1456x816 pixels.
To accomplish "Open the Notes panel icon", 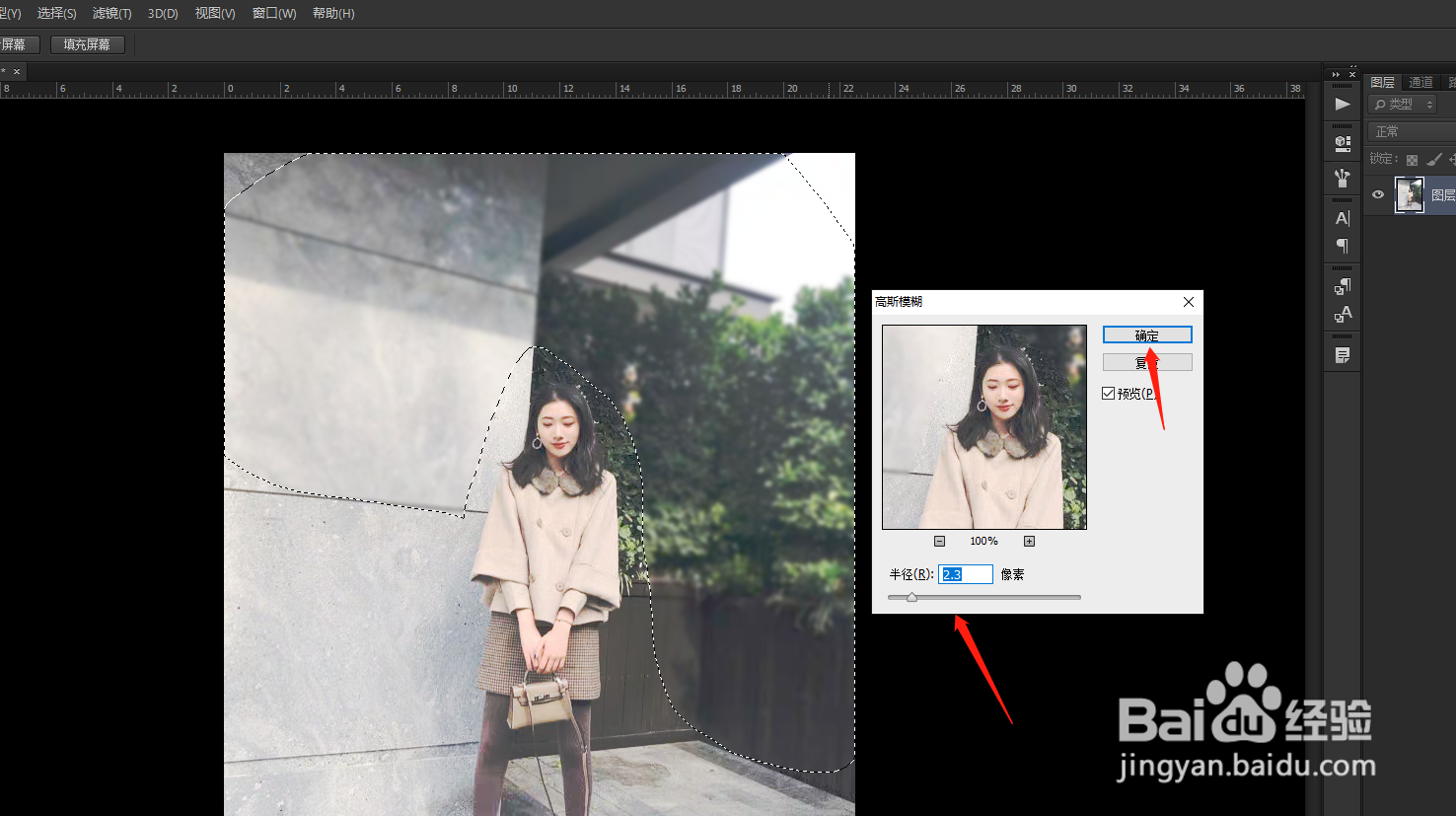I will coord(1343,355).
